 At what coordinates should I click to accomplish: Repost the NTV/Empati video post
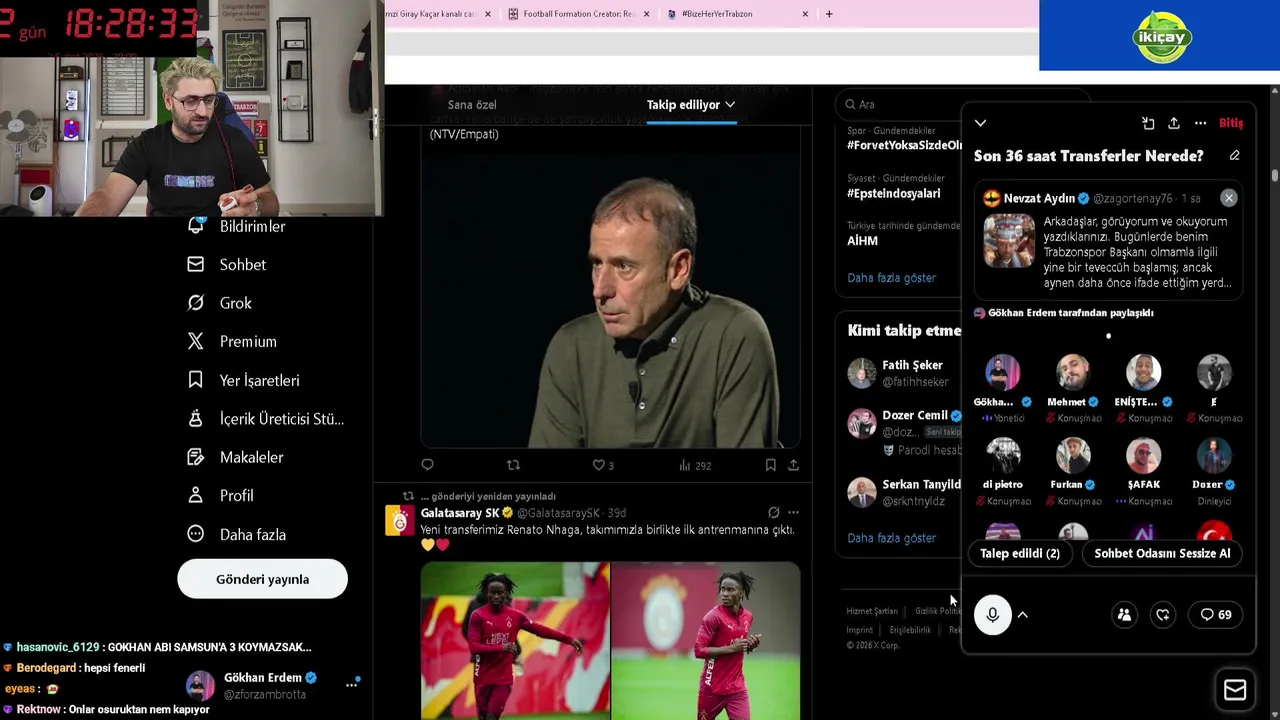[513, 465]
